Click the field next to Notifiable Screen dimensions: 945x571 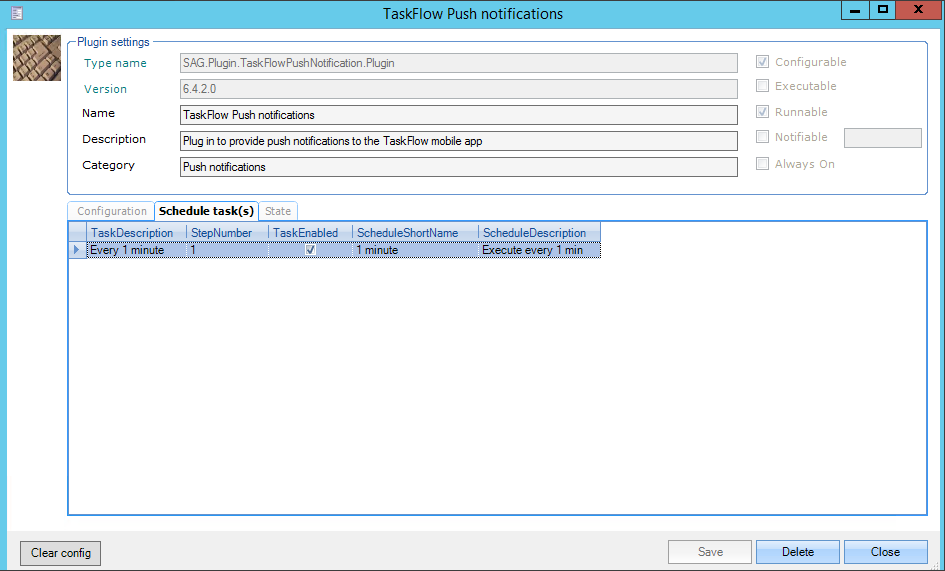882,137
